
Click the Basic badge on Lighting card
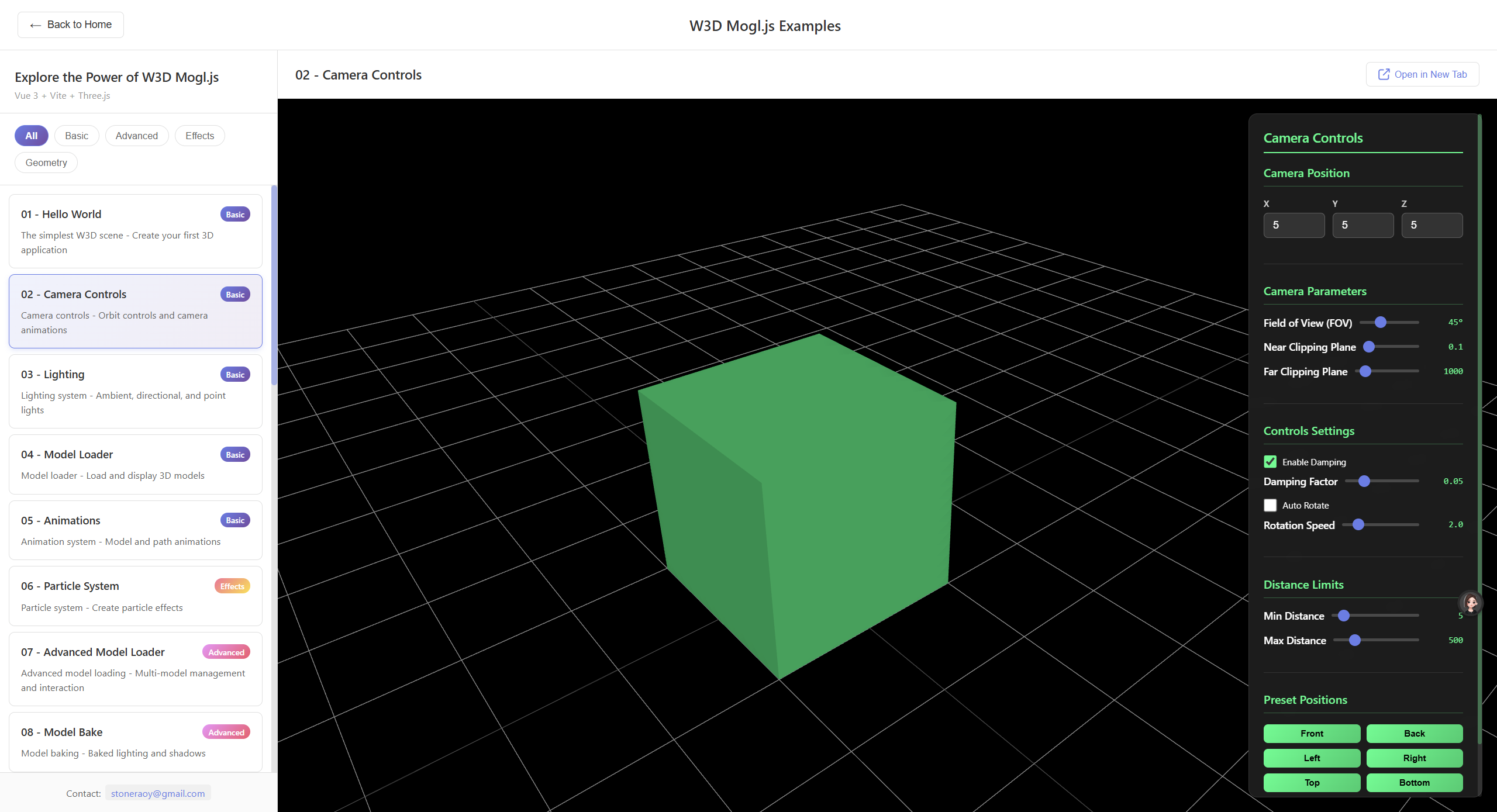235,375
